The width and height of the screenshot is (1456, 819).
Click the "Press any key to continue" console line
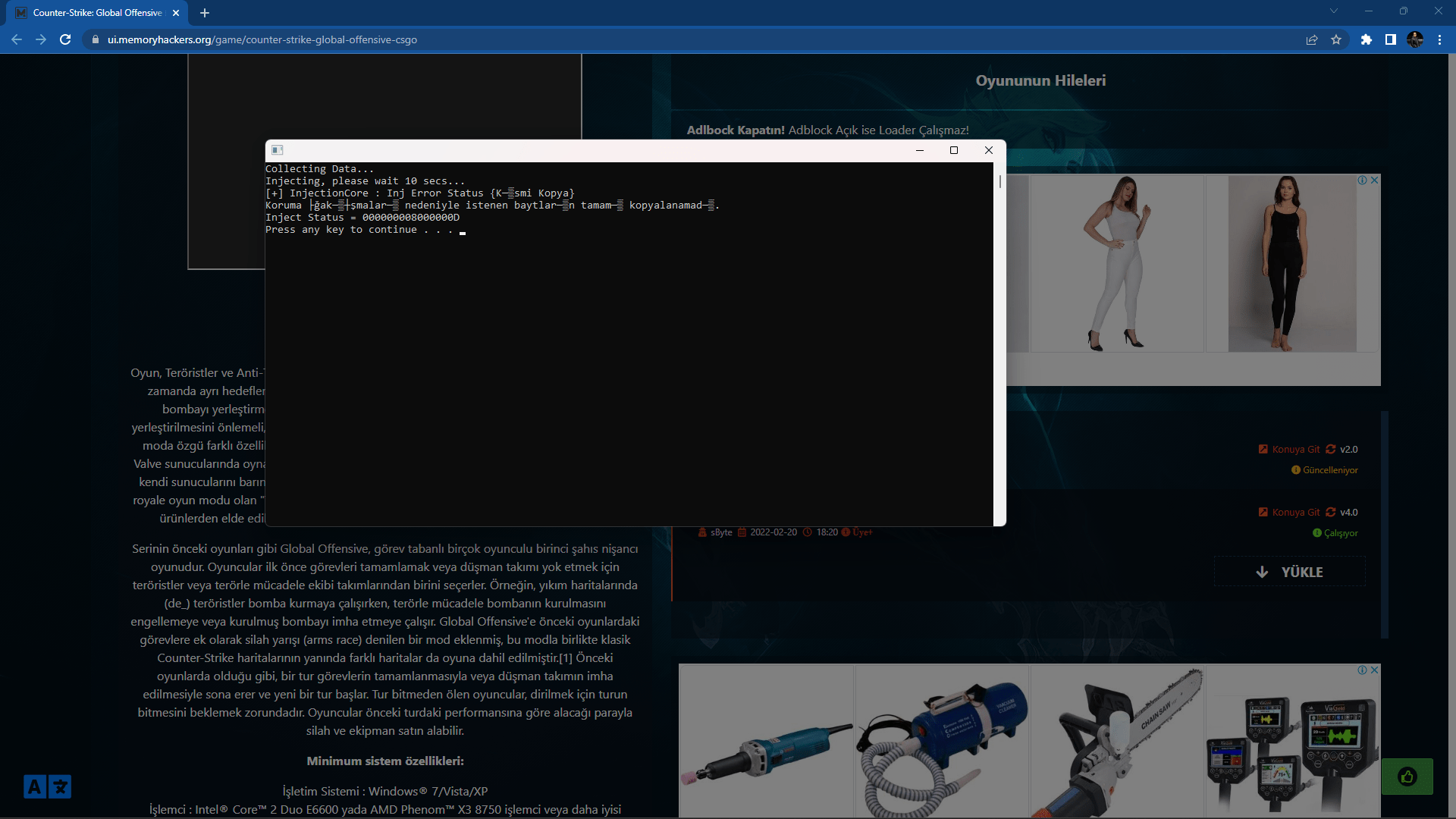point(359,230)
